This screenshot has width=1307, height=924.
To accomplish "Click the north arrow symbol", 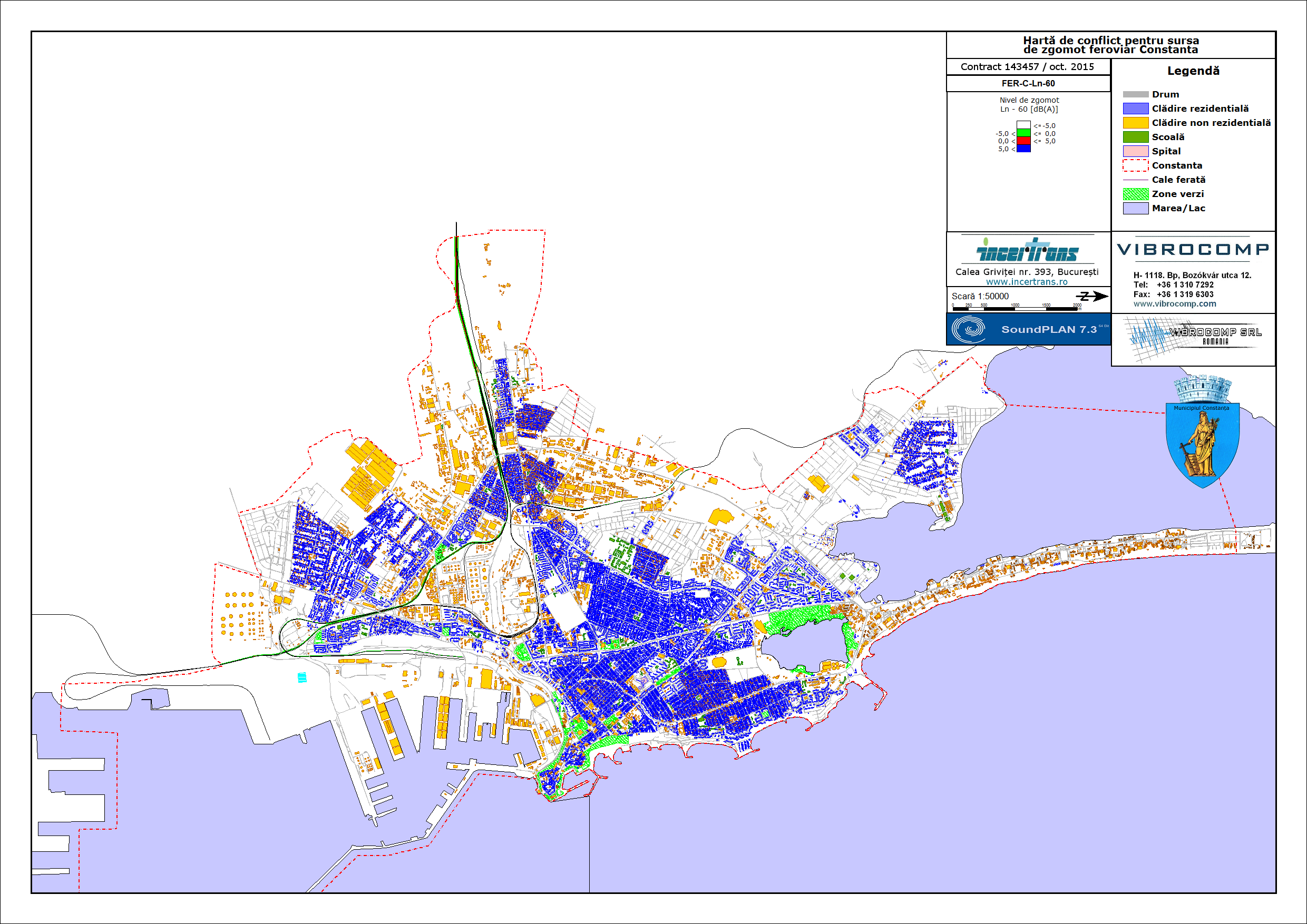I will click(x=1091, y=296).
